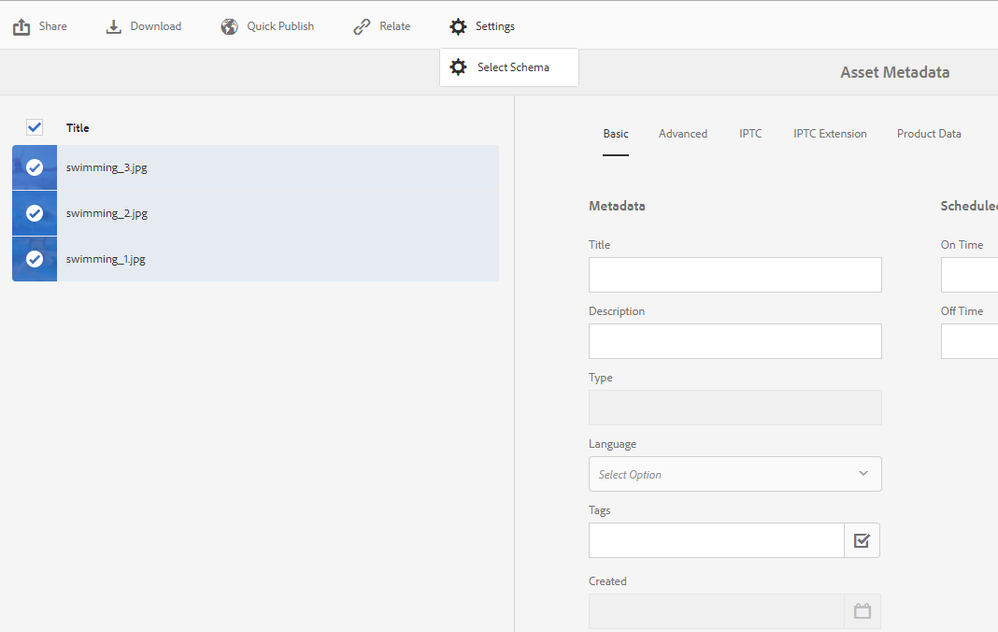This screenshot has width=998, height=632.
Task: Click the Download arrow icon
Action: point(114,27)
